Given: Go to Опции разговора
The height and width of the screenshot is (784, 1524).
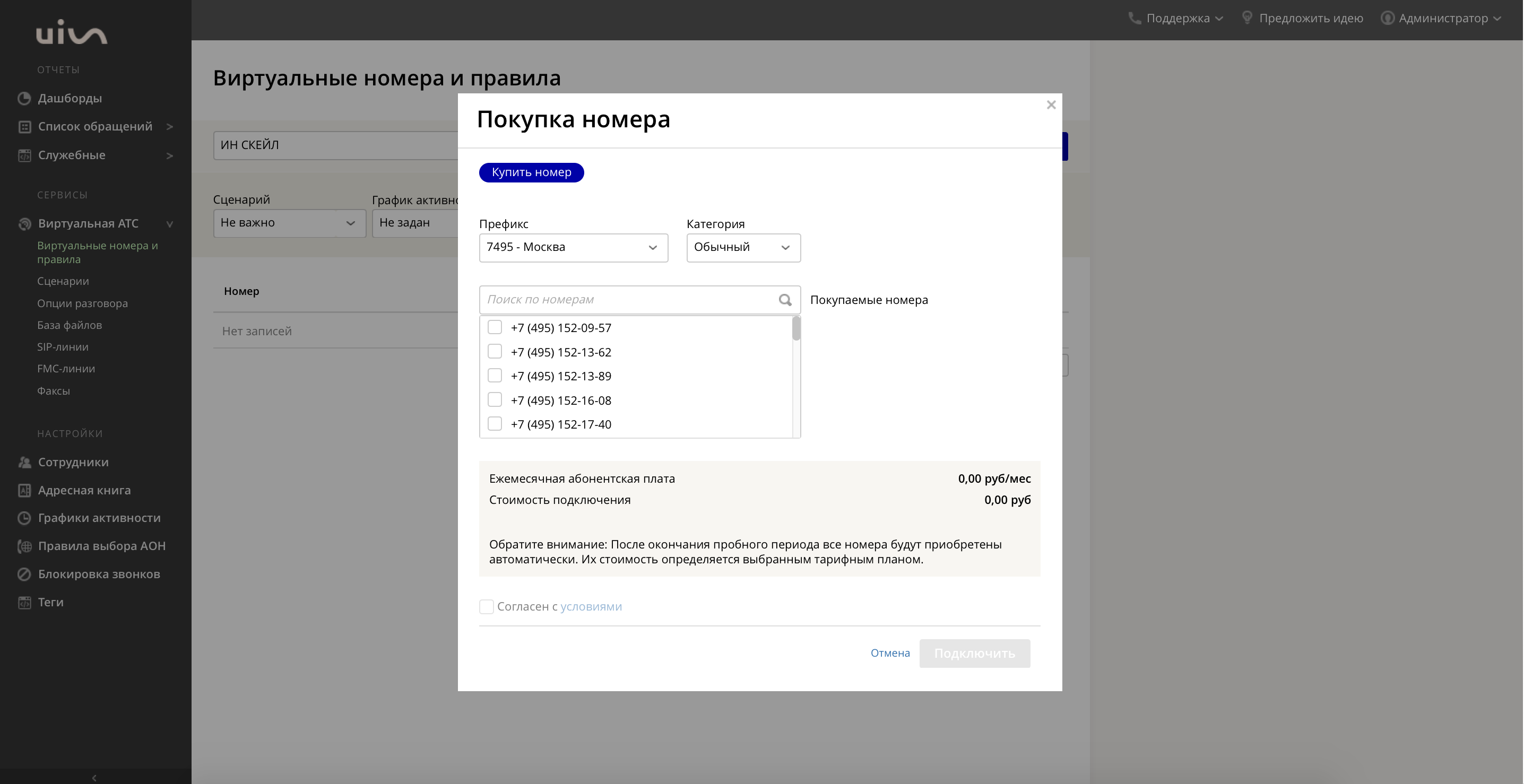Looking at the screenshot, I should pos(82,303).
